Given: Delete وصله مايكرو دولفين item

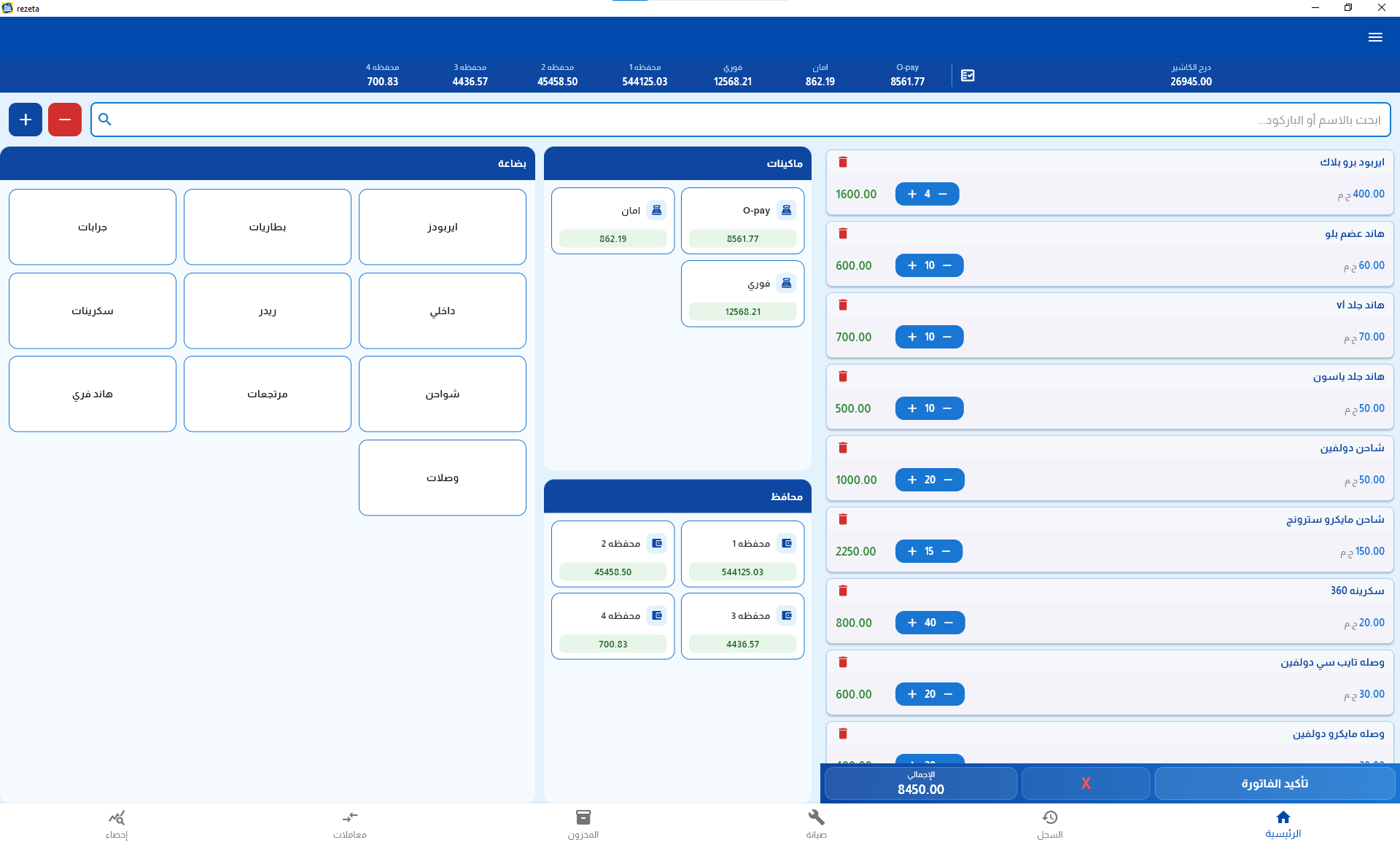Looking at the screenshot, I should coord(843,733).
